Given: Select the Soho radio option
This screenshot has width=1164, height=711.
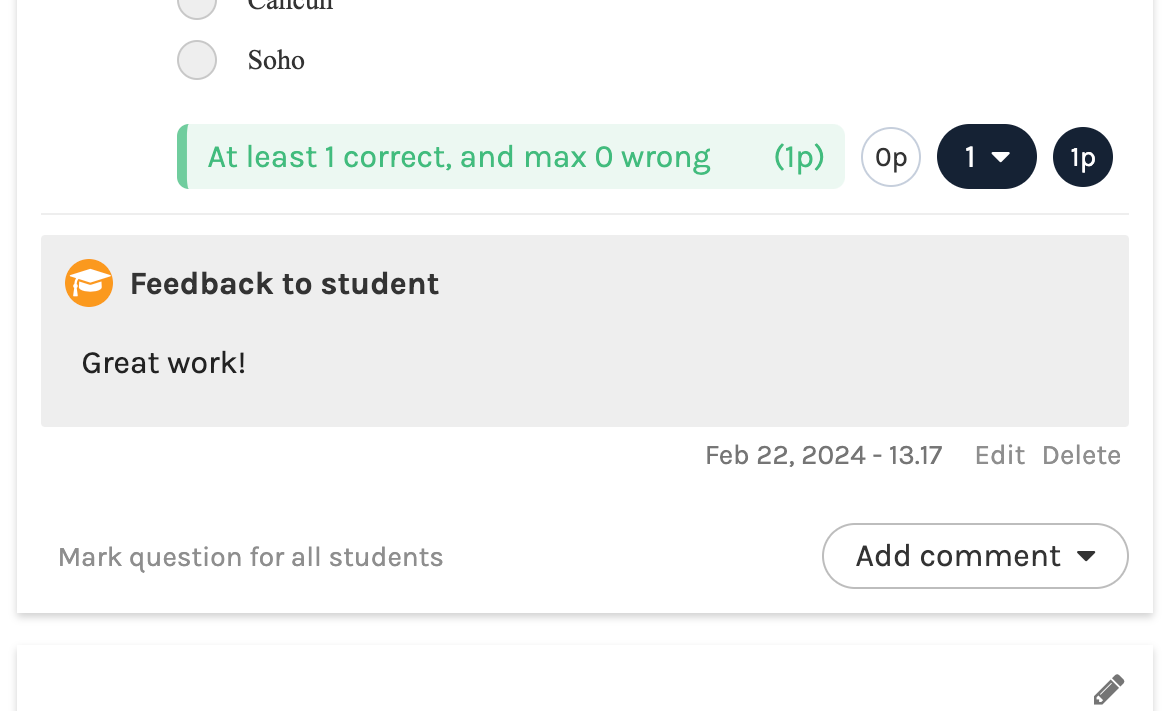Looking at the screenshot, I should tap(196, 60).
